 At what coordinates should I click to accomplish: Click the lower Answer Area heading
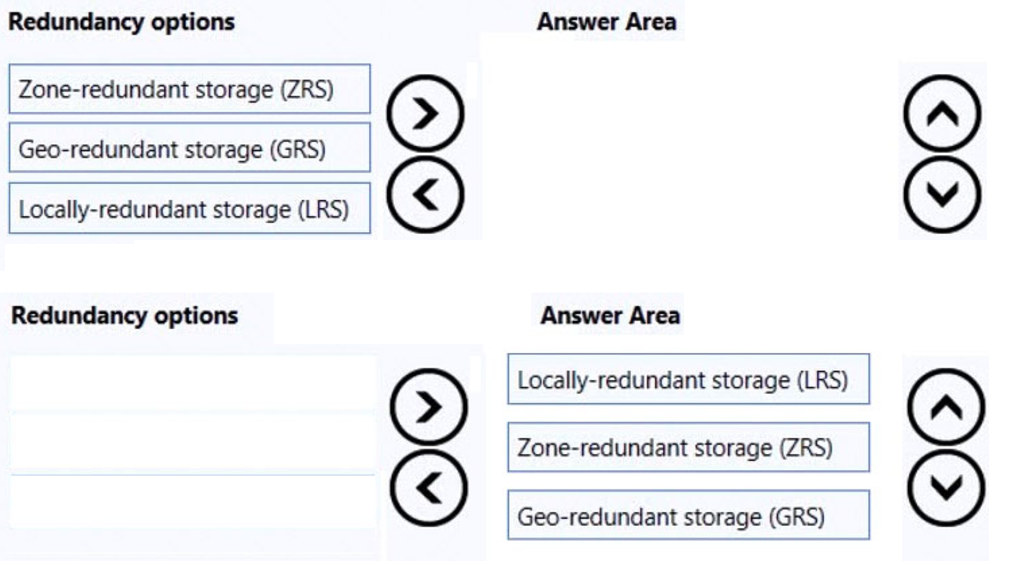(x=610, y=316)
